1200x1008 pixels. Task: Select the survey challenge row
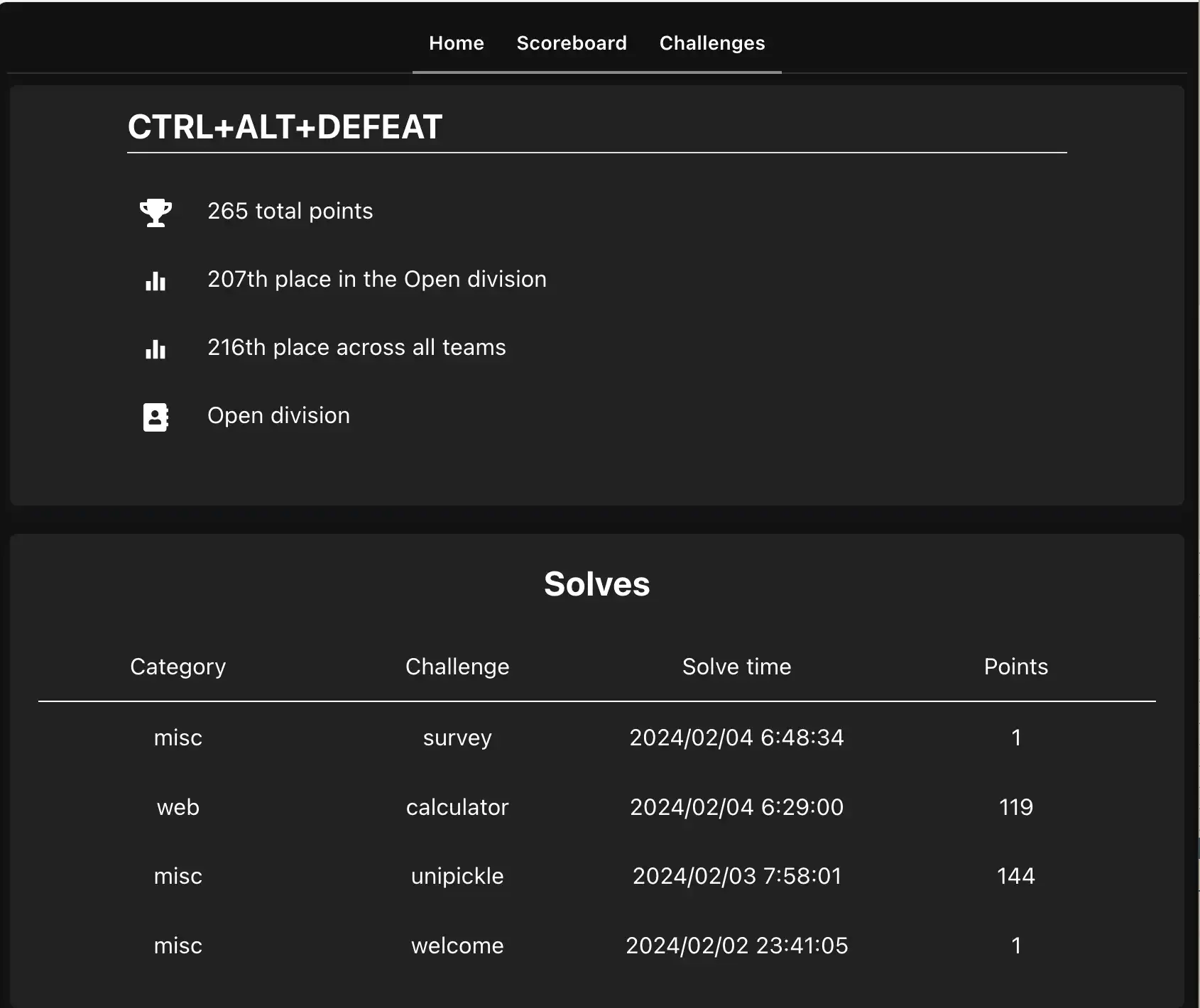click(596, 738)
